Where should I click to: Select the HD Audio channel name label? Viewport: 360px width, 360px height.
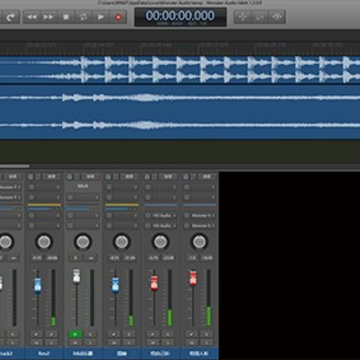[160, 353]
